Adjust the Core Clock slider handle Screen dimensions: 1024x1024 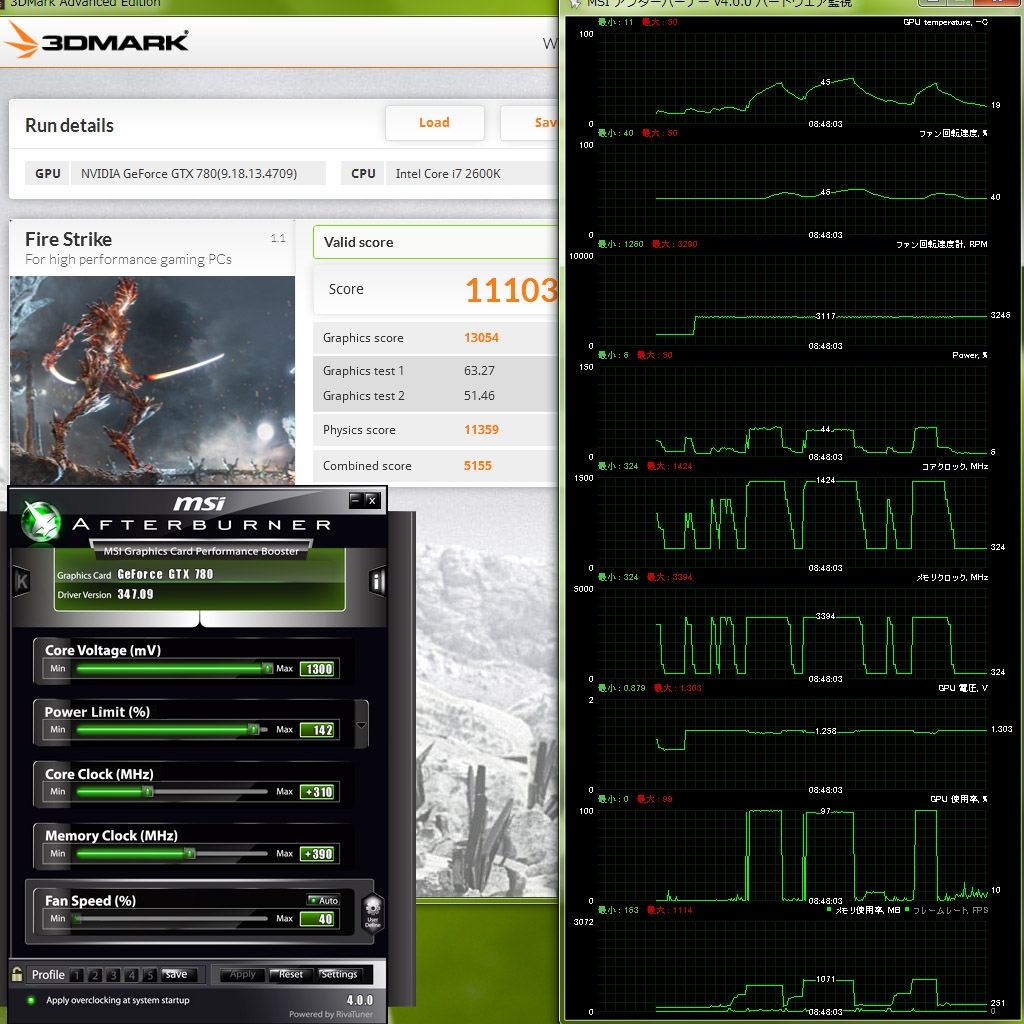(x=148, y=792)
